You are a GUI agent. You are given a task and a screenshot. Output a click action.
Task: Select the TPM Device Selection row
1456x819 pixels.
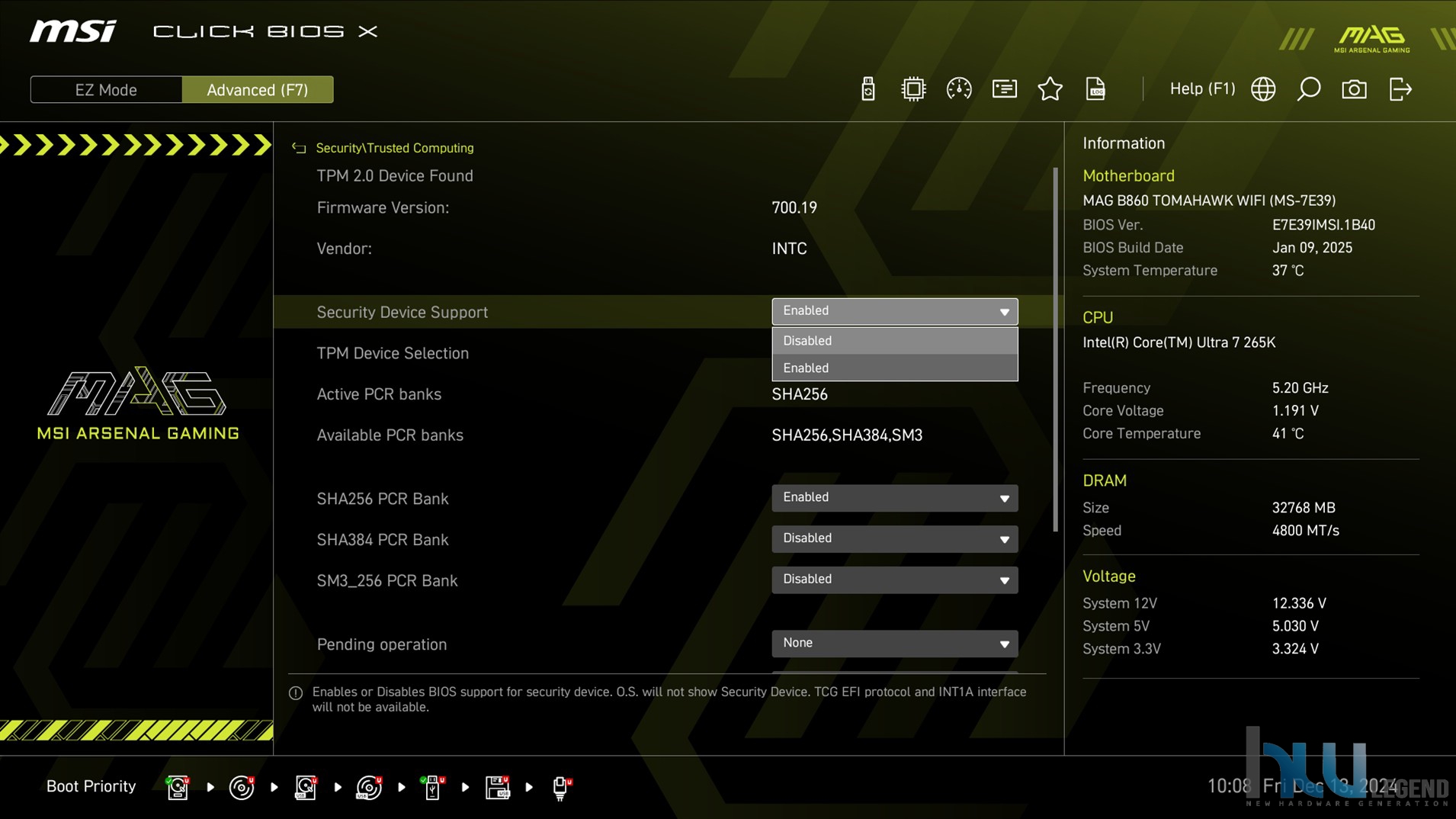coord(393,353)
